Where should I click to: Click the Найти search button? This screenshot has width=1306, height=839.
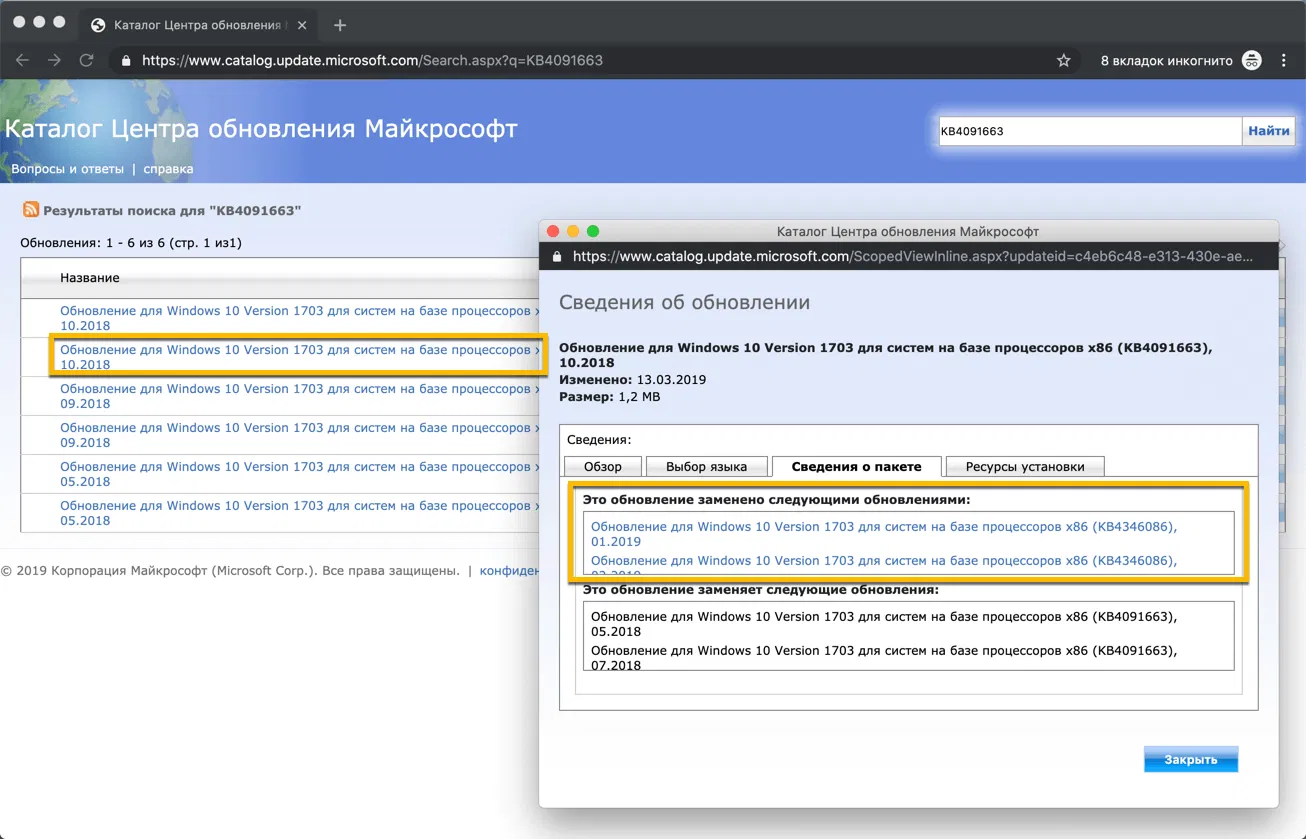point(1268,131)
